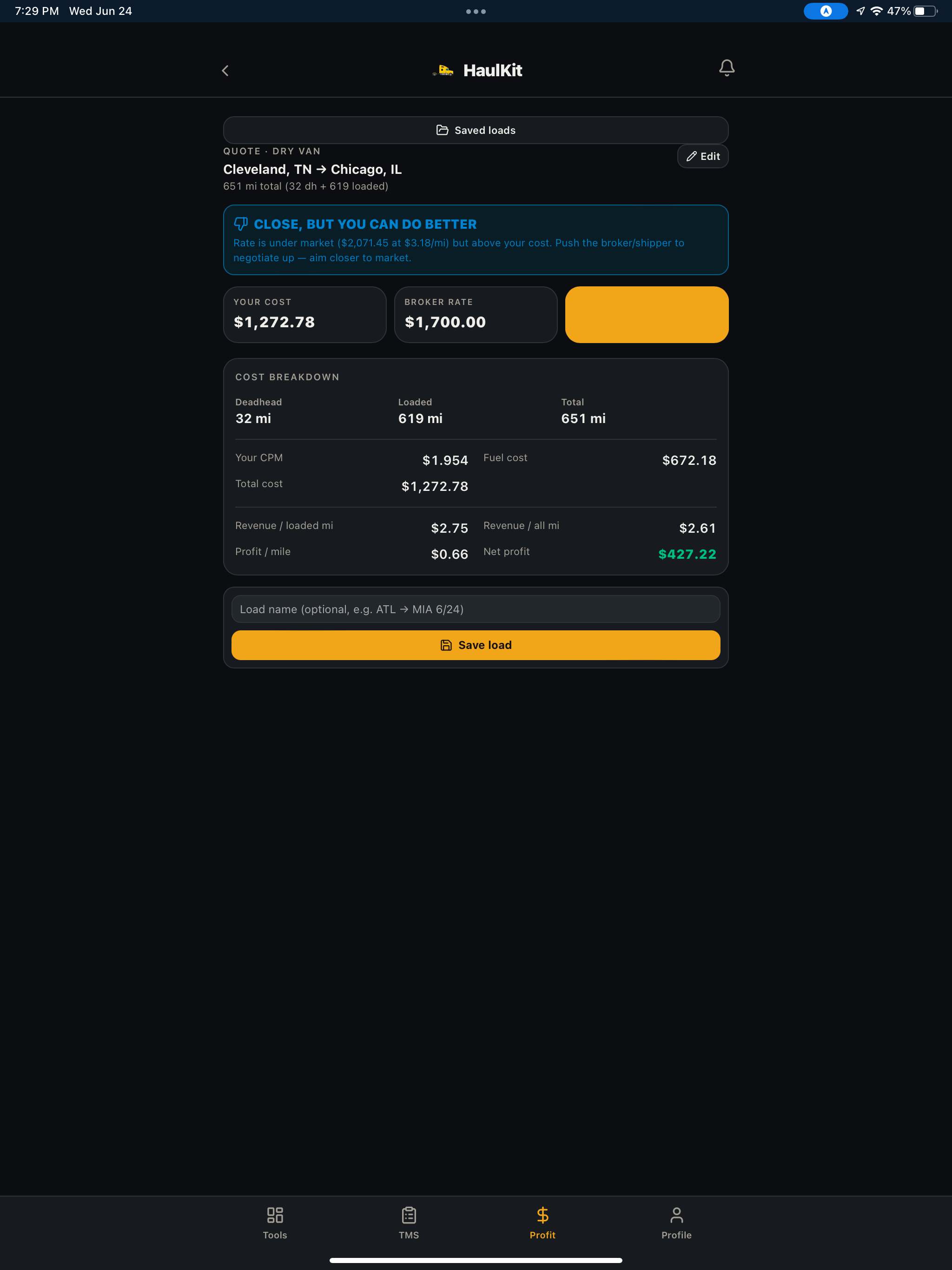952x1270 pixels.
Task: Tap the CLOSE, BUT YOU CAN DO BETTER heading
Action: pos(365,224)
